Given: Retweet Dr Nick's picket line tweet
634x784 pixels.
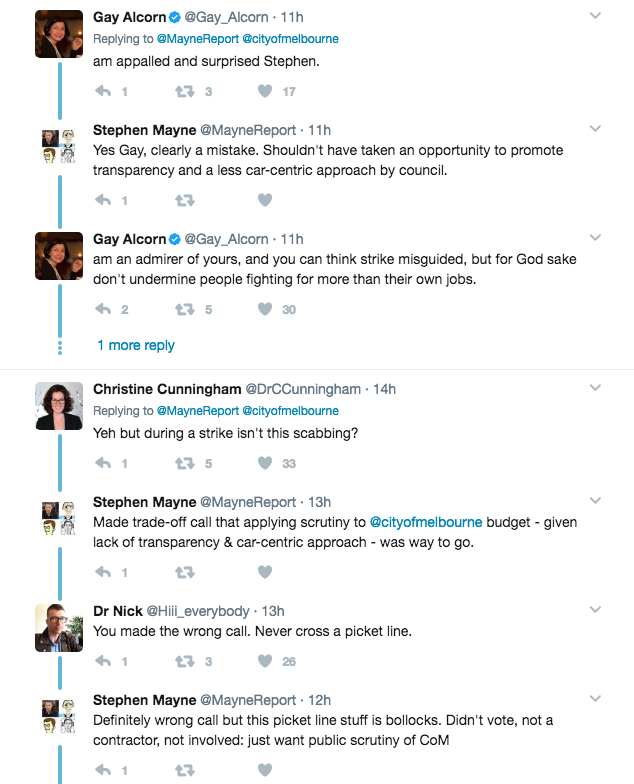Looking at the screenshot, I should coord(184,662).
